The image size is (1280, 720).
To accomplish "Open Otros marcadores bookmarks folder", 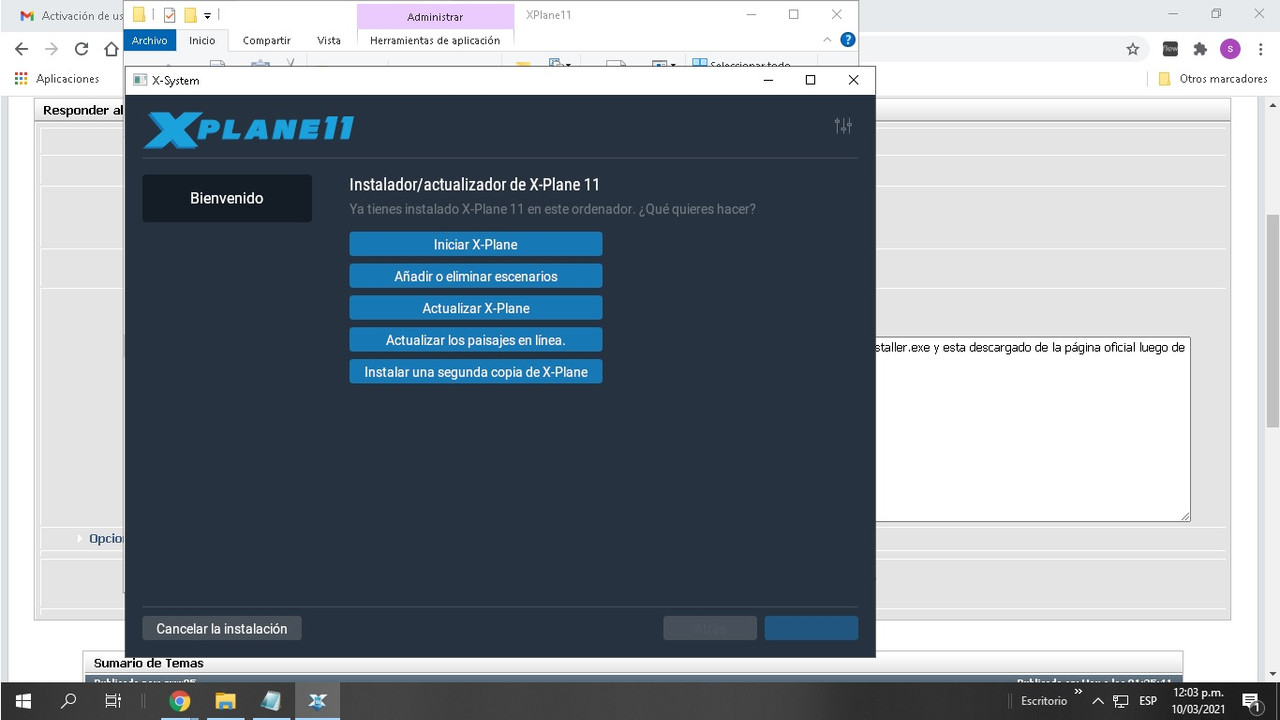I will click(x=1212, y=79).
